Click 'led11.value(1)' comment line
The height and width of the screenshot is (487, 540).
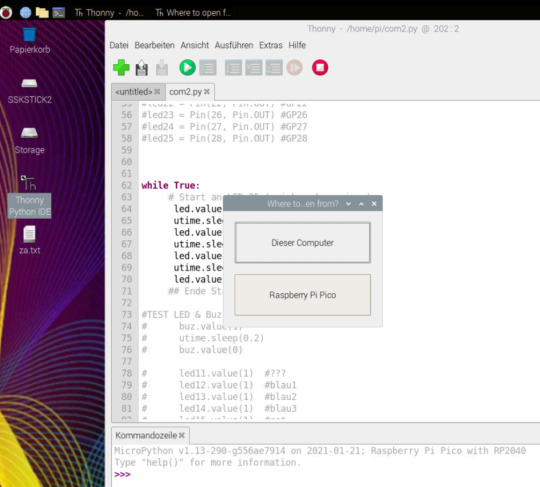click(x=216, y=373)
